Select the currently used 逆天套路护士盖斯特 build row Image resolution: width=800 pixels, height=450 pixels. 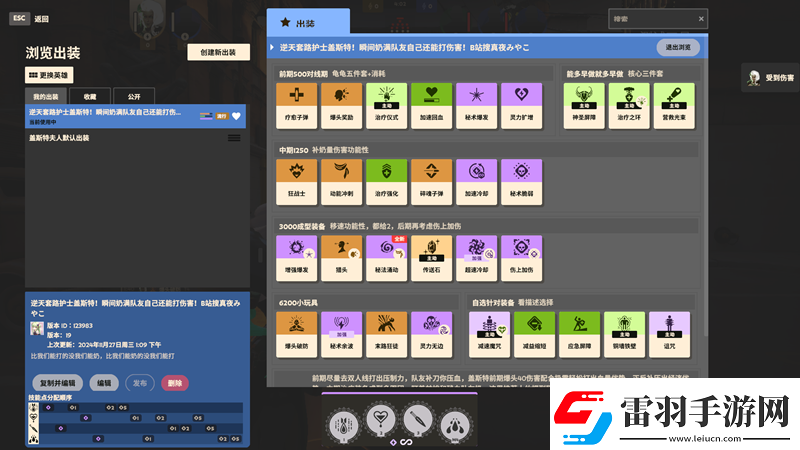135,116
